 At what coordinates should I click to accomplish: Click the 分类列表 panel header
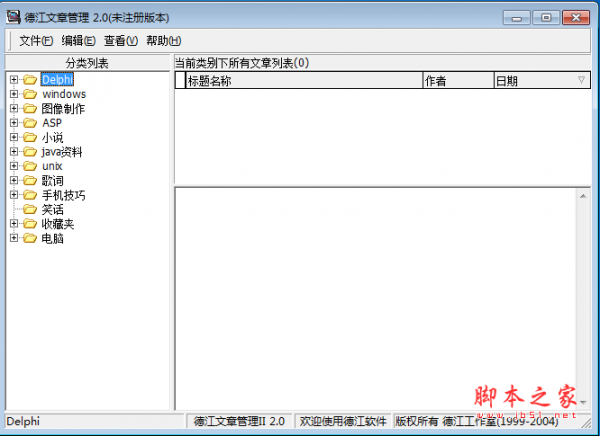pos(87,63)
